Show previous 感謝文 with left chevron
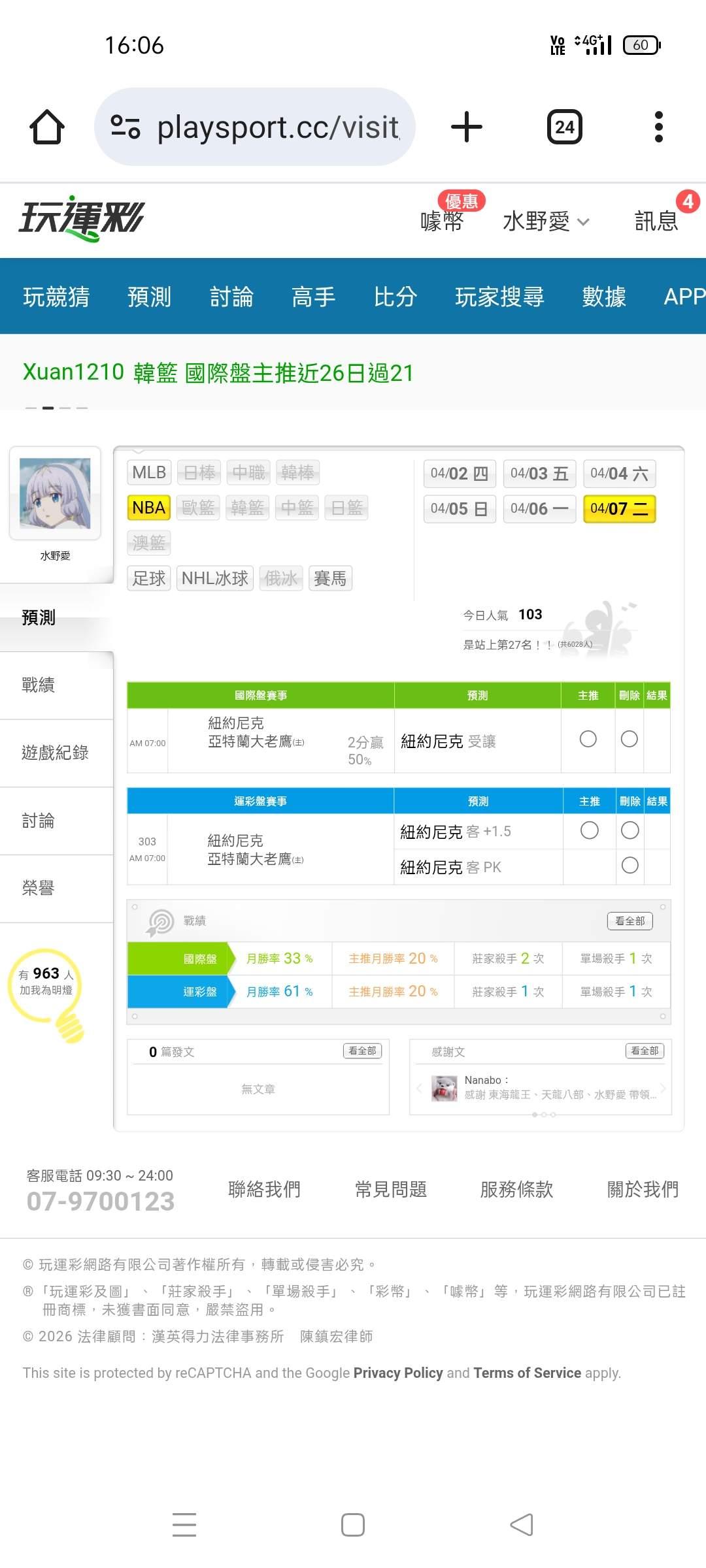706x1568 pixels. point(419,1088)
